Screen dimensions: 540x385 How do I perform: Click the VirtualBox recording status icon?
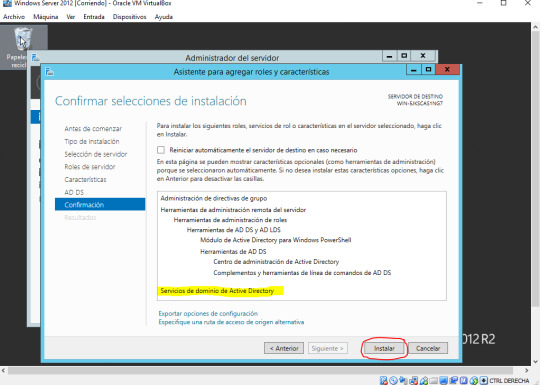tap(454, 380)
